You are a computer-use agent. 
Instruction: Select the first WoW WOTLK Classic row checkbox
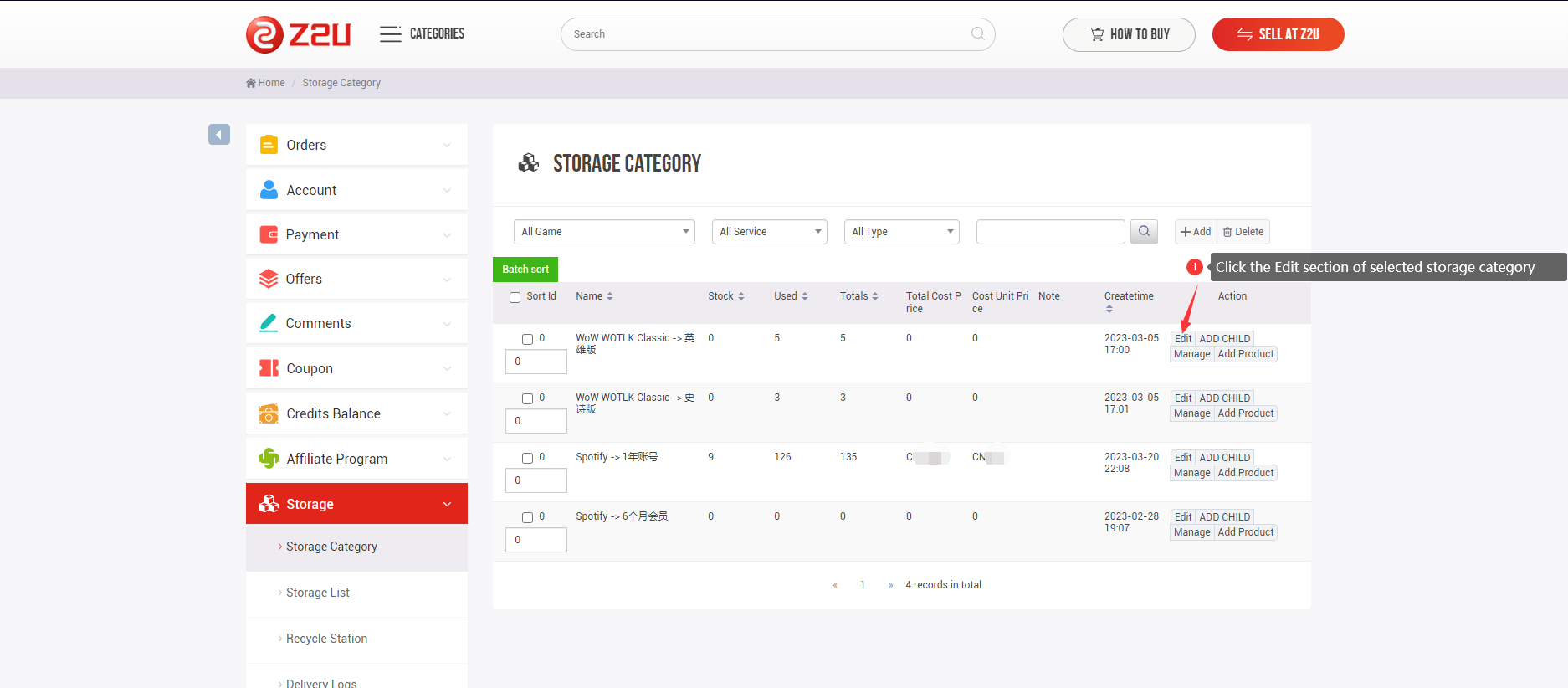pos(528,339)
